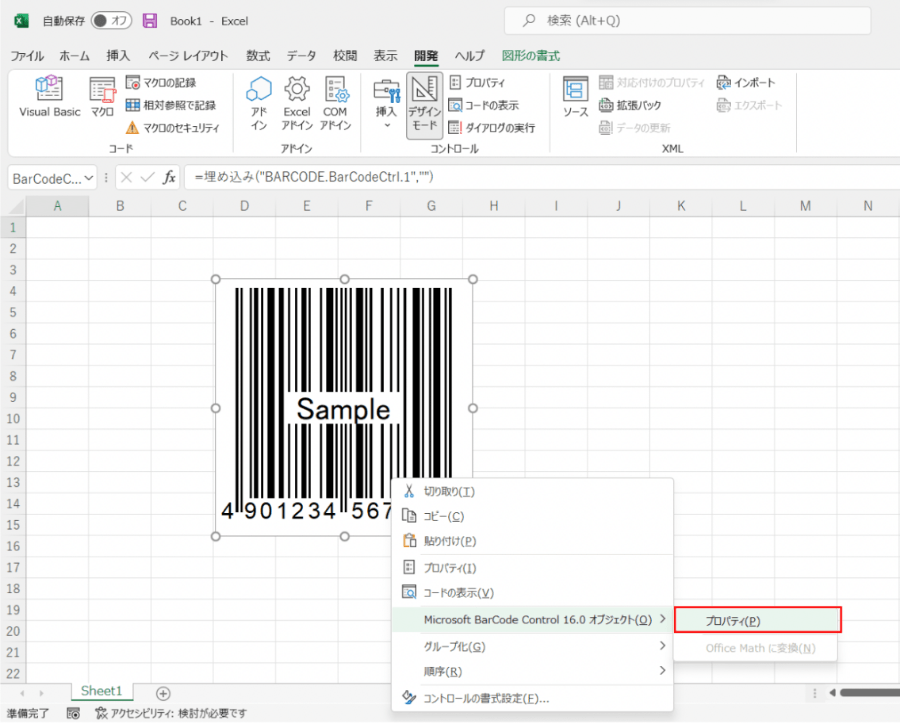
Task: Start recording with マクロの記録
Action: pos(161,83)
